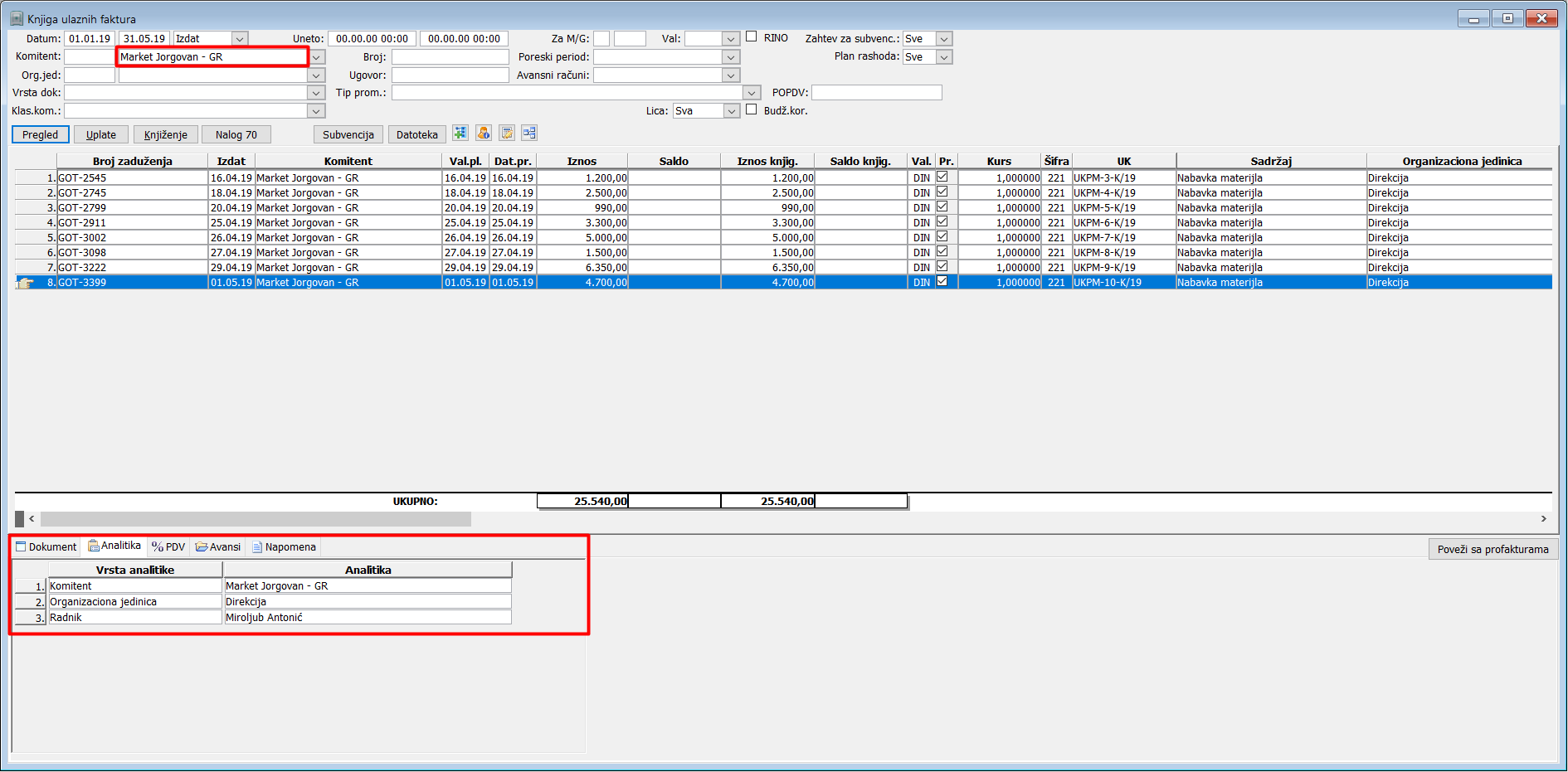Viewport: 1568px width, 772px height.
Task: Toggle the RINO checkbox
Action: tap(752, 36)
